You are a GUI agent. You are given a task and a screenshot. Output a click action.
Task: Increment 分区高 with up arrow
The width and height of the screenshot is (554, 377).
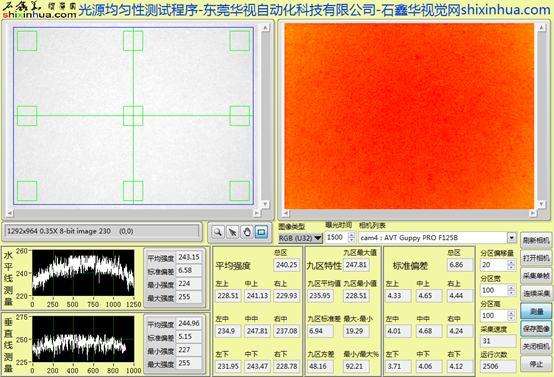[511, 313]
